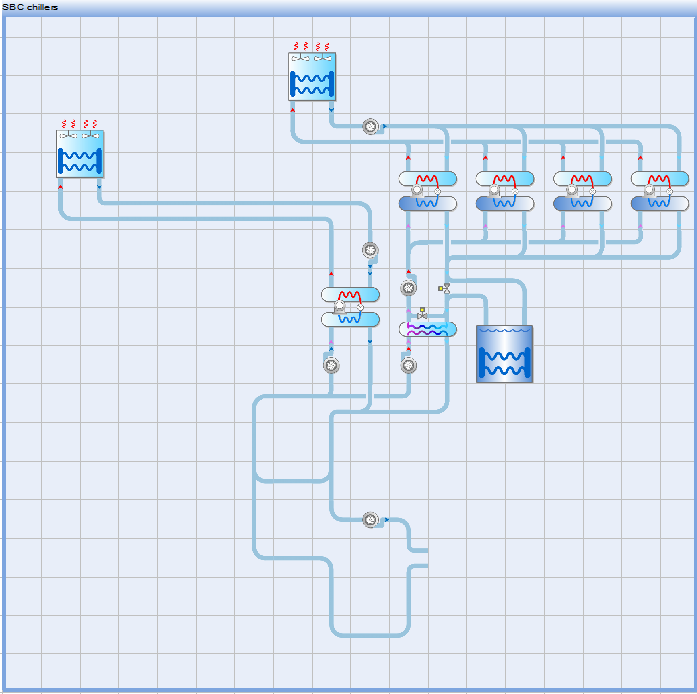Select the rightmost chiller in the row

(659, 190)
